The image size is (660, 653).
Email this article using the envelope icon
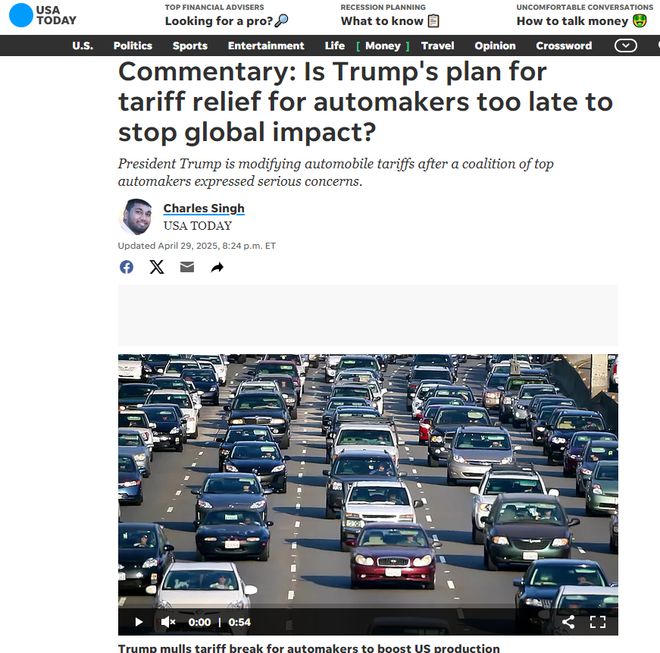(187, 267)
